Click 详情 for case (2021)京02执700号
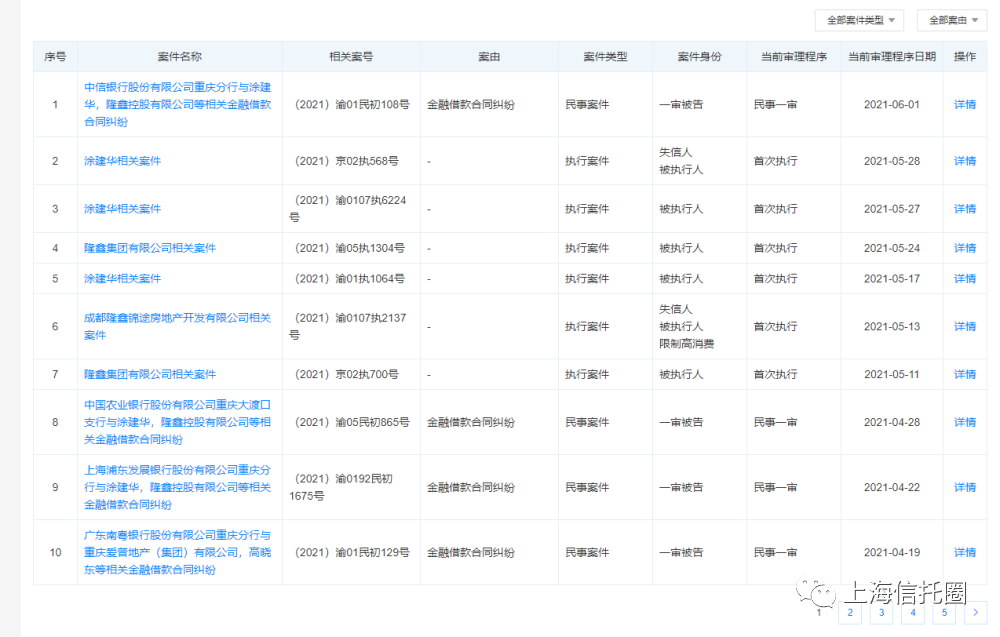Viewport: 1000px width, 637px height. pyautogui.click(x=964, y=374)
